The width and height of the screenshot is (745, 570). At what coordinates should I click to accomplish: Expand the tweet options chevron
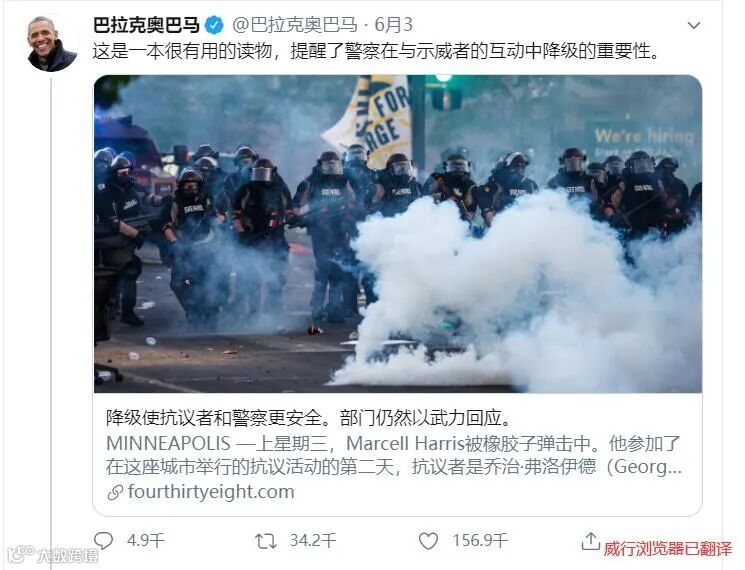tap(694, 25)
